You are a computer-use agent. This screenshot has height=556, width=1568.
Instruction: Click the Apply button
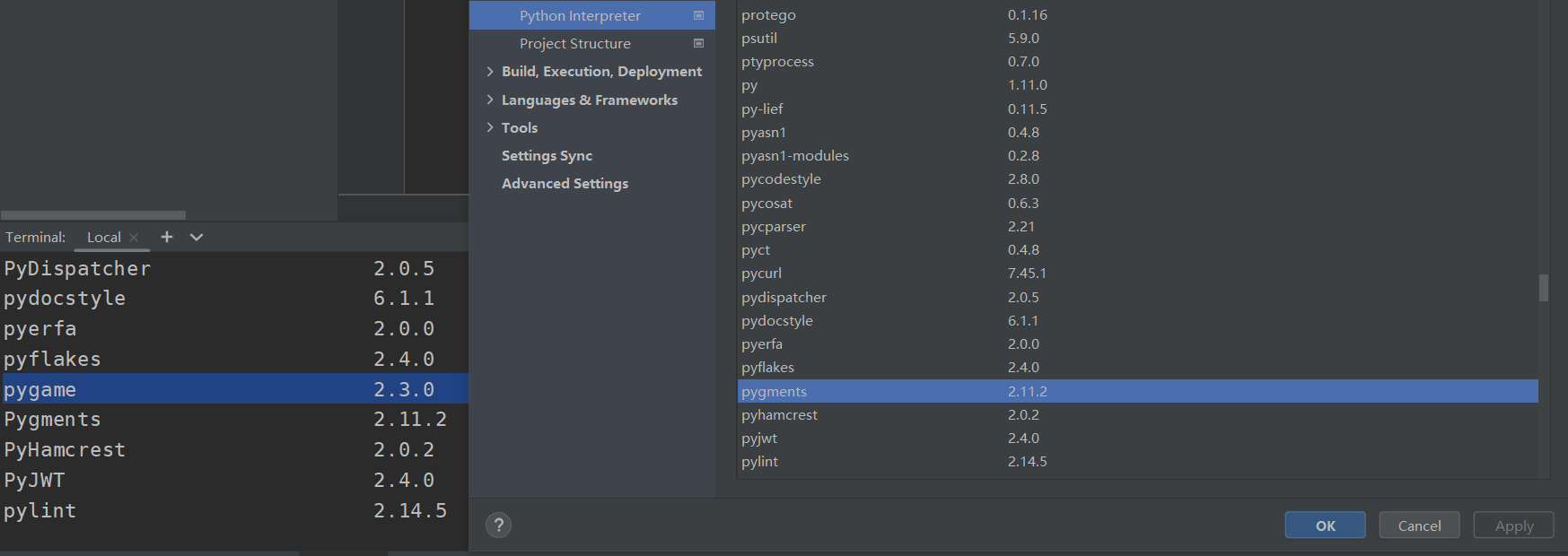1513,526
